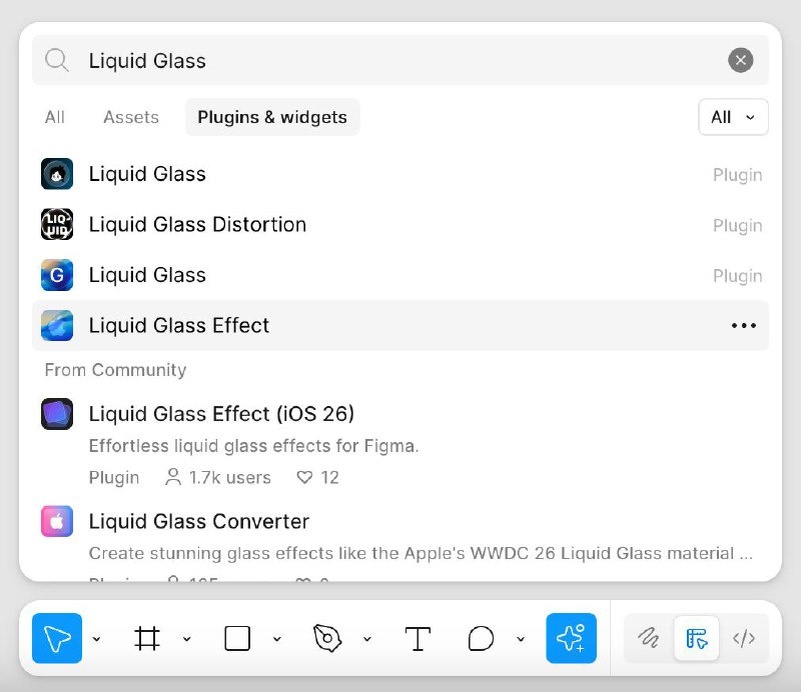The image size is (801, 692).
Task: Select the Move tool in toolbar
Action: (57, 638)
